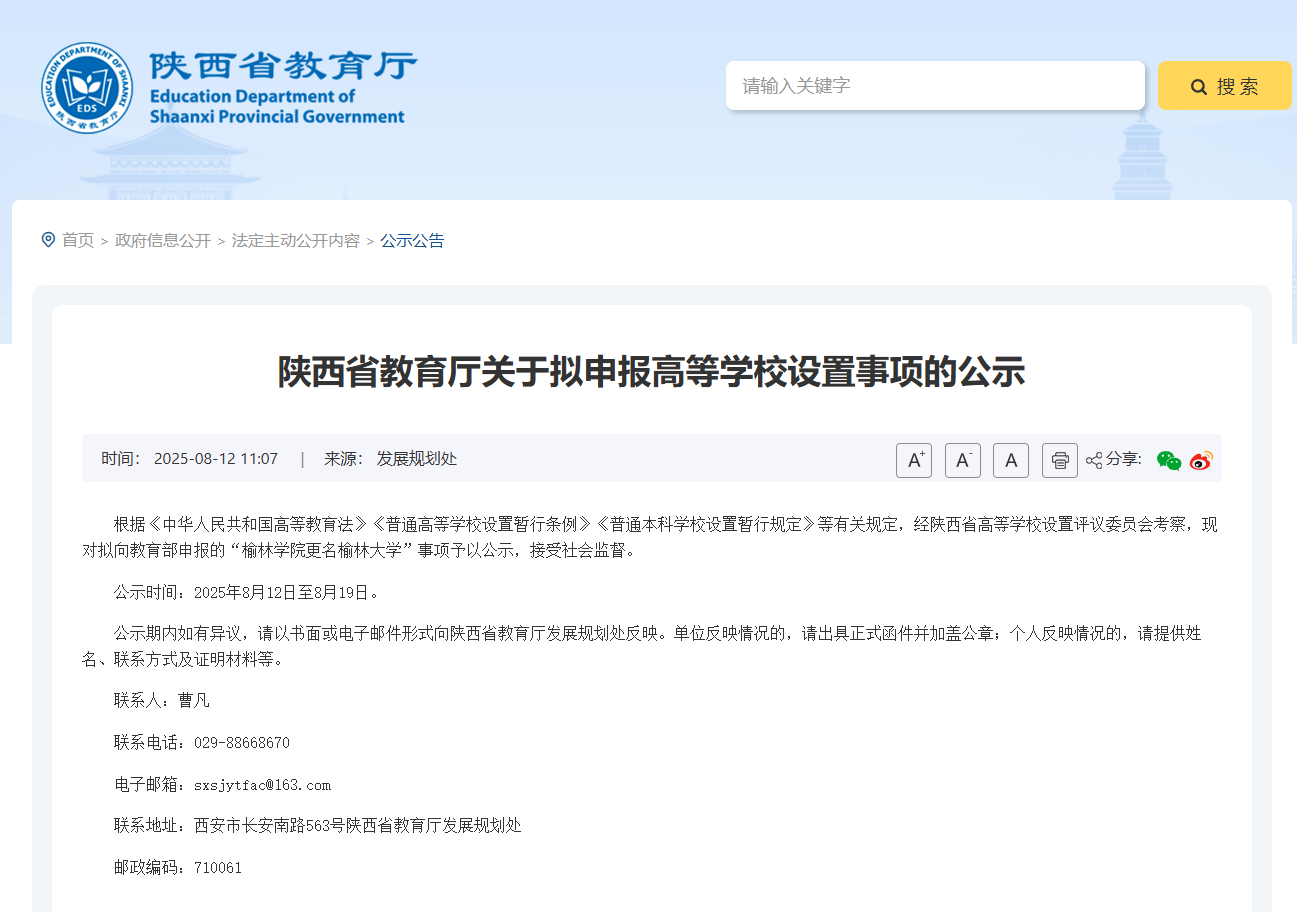Select the announcement title text
Image resolution: width=1297 pixels, height=912 pixels.
point(648,371)
